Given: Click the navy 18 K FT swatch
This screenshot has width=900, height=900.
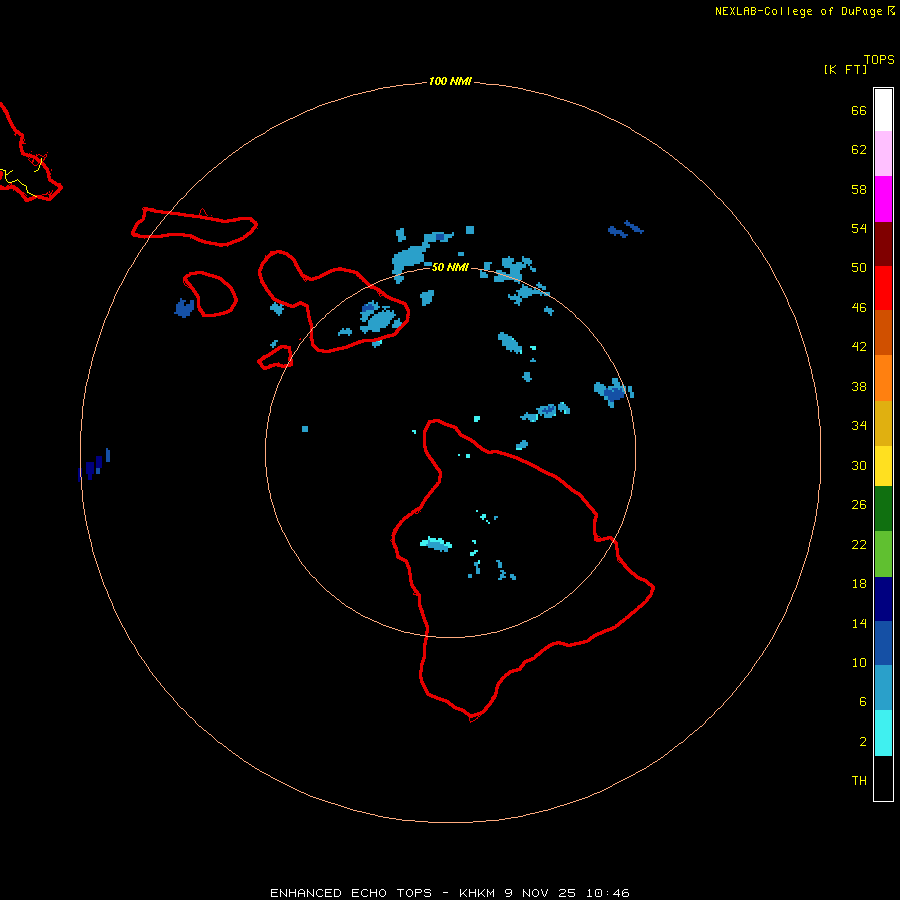Looking at the screenshot, I should pos(883,599).
